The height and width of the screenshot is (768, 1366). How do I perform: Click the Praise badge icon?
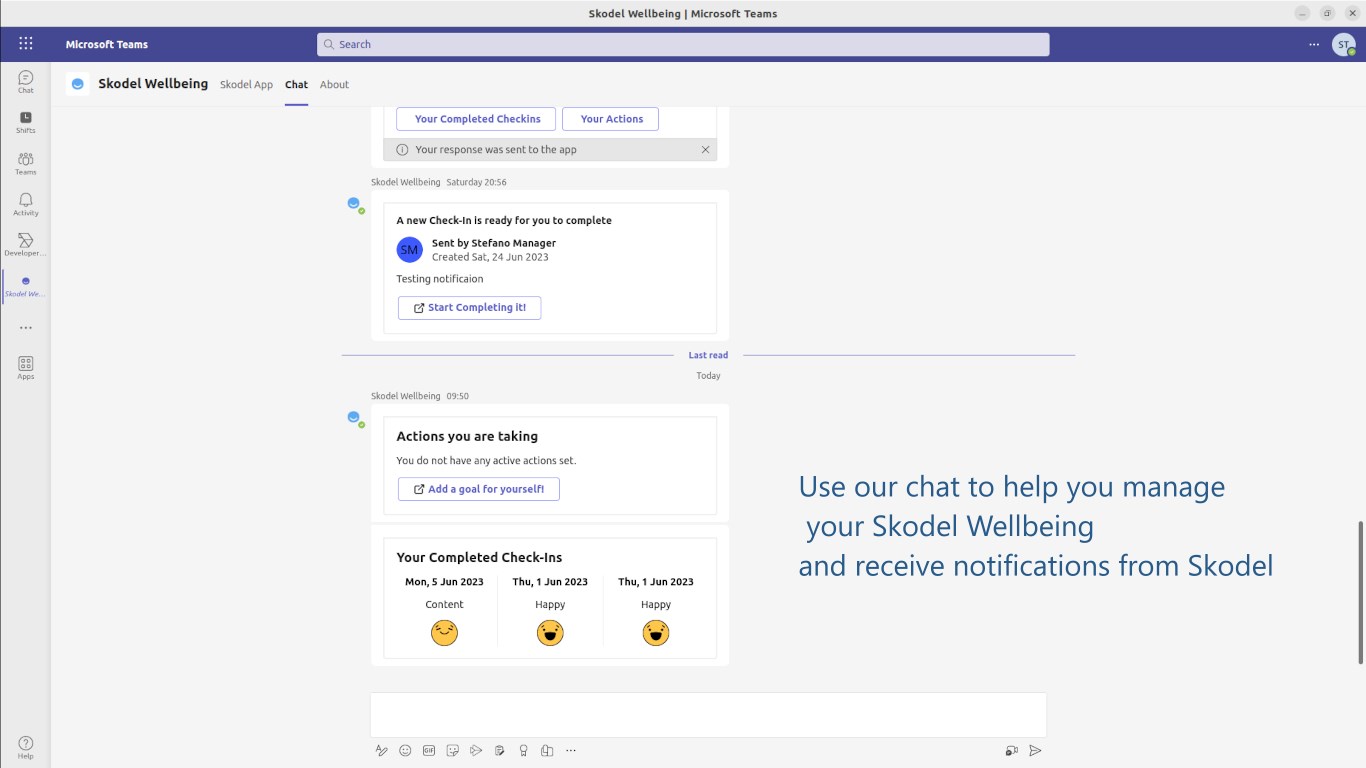(x=523, y=750)
